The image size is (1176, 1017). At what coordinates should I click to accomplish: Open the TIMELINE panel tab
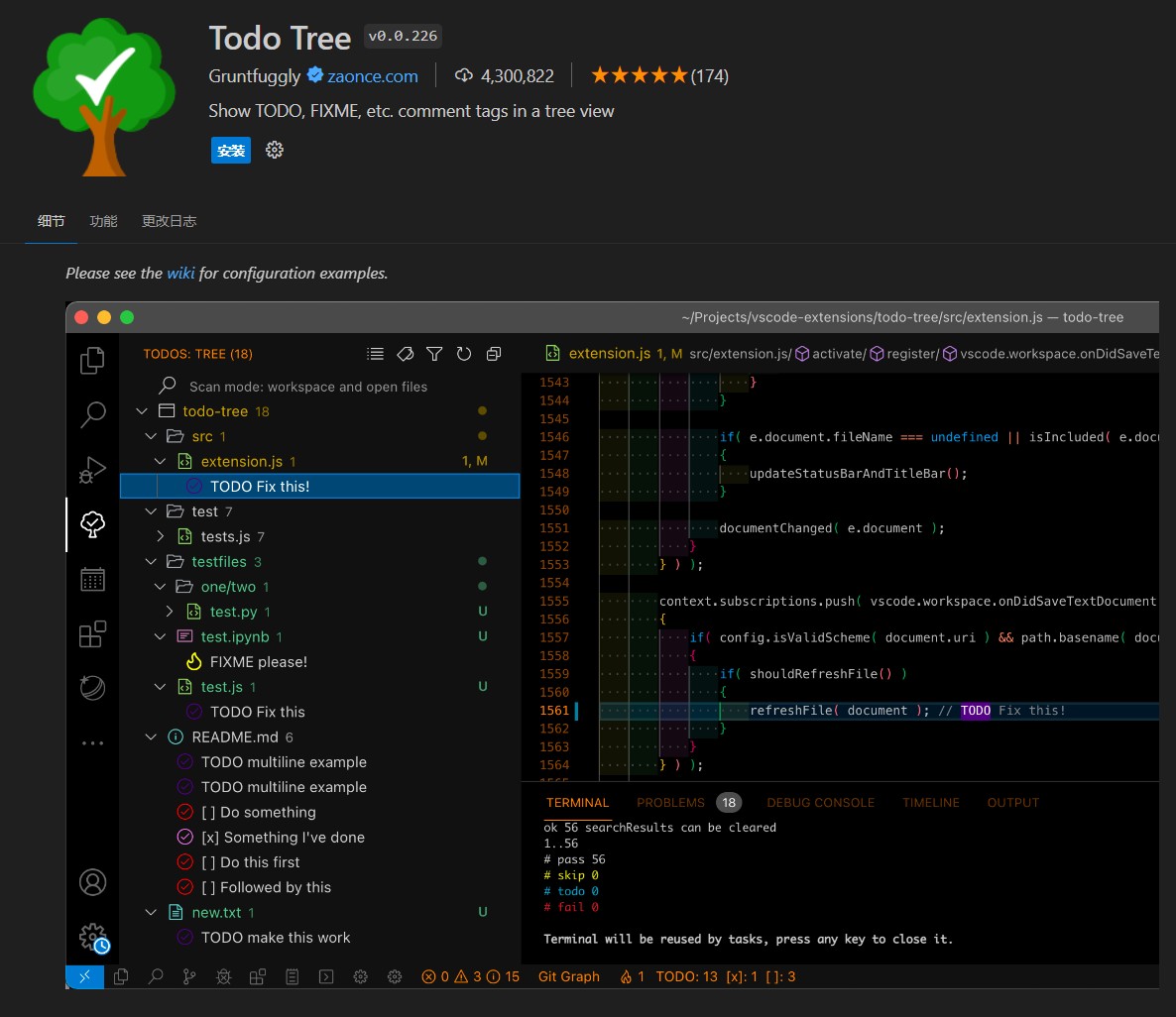click(x=931, y=803)
